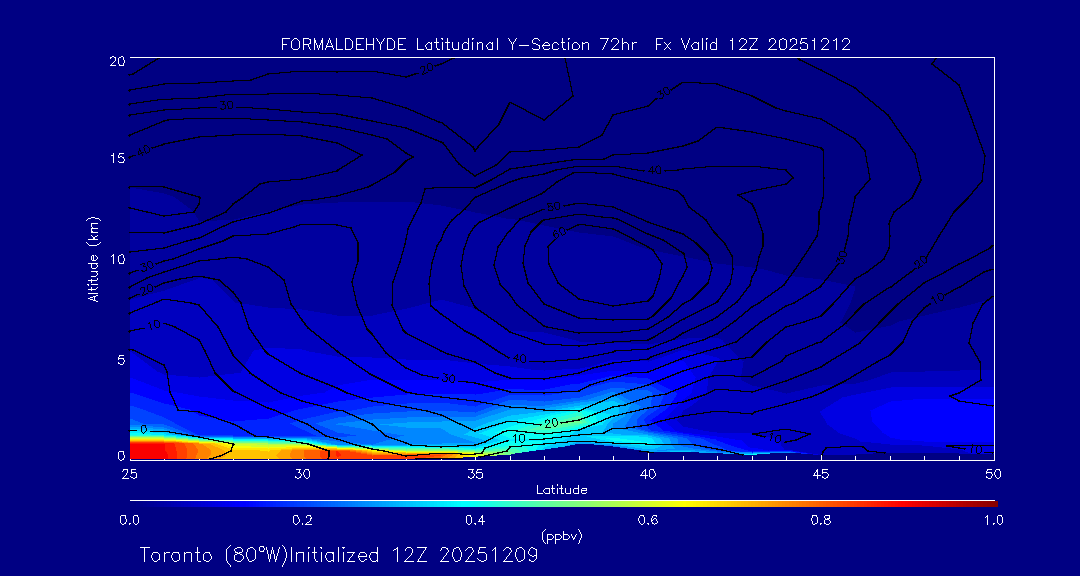The height and width of the screenshot is (576, 1080).
Task: Select the 40 tick on the latitude axis
Action: coord(648,472)
